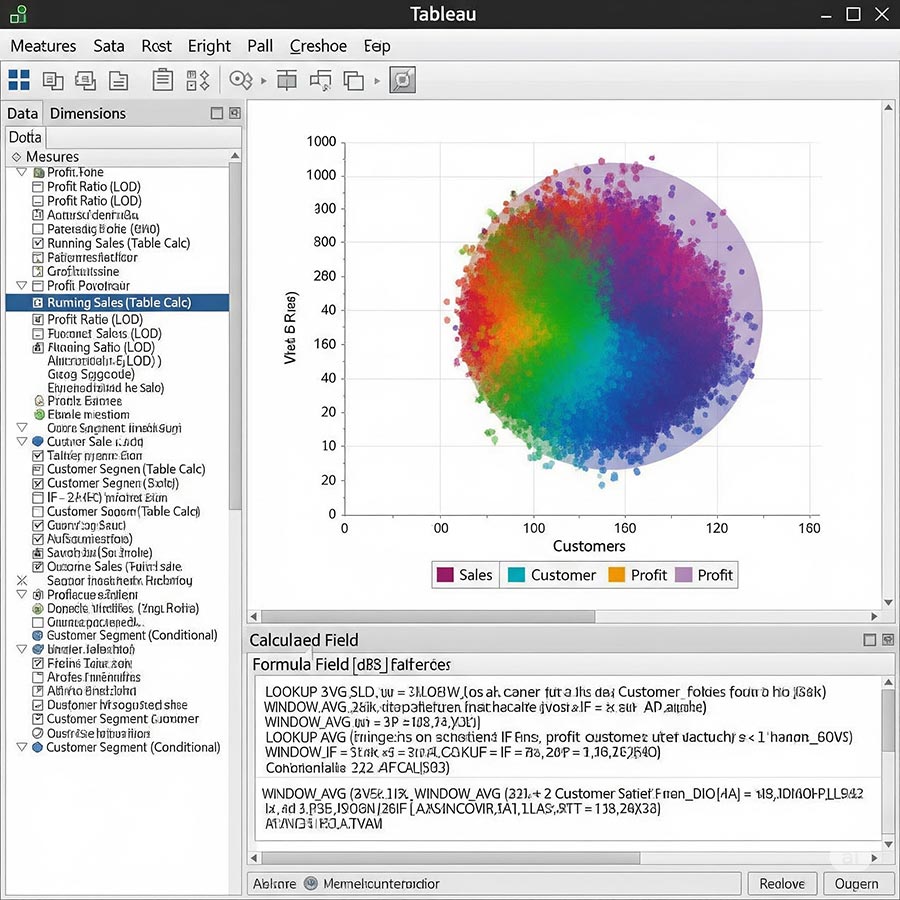This screenshot has height=900, width=900.
Task: Click the Reolove button
Action: coord(782,883)
